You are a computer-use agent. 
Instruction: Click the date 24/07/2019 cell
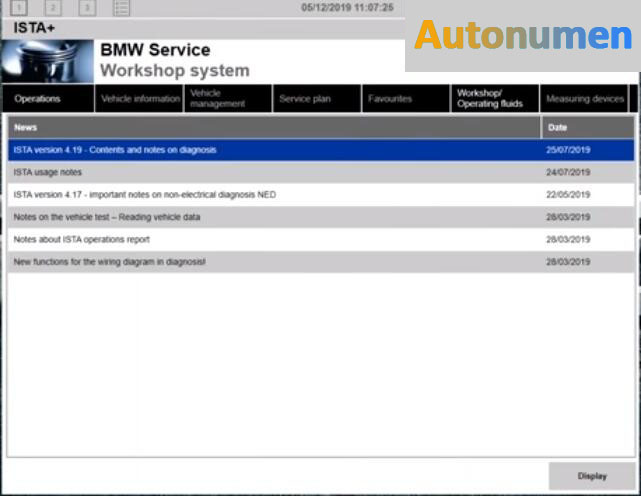click(x=568, y=173)
